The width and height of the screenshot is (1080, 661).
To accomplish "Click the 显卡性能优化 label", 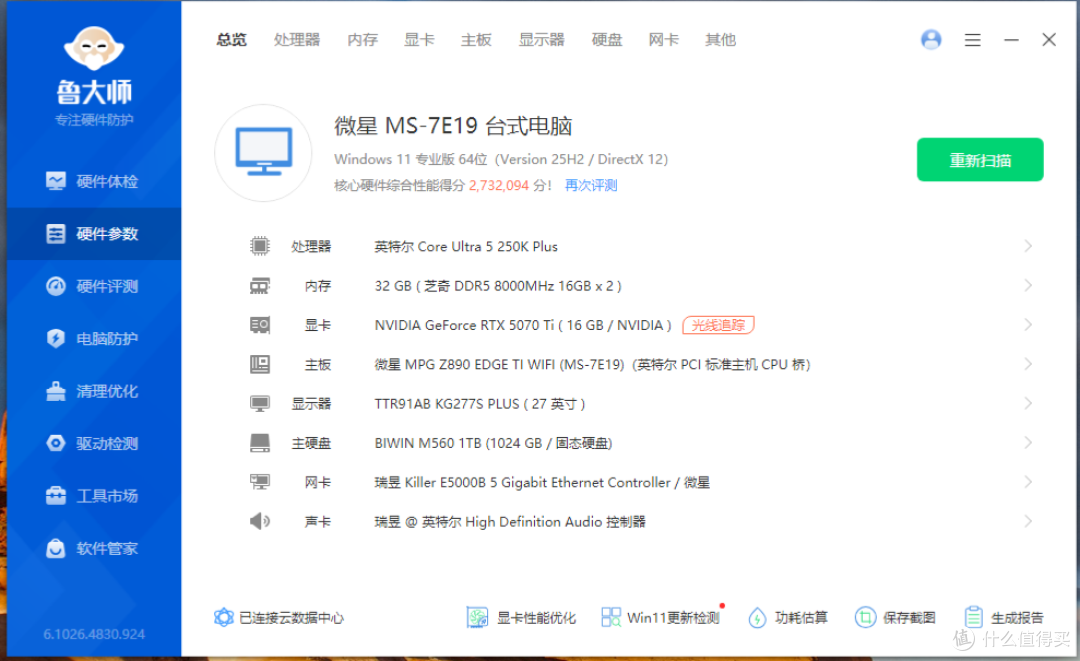I will click(x=536, y=618).
